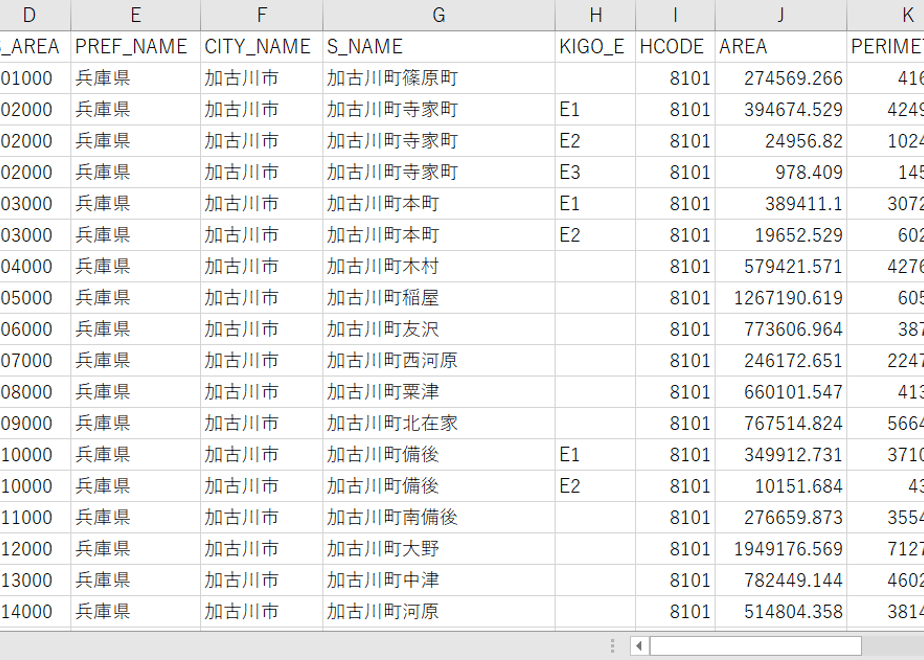Image resolution: width=924 pixels, height=660 pixels.
Task: Click the area value 24956.82
Action: tap(781, 141)
